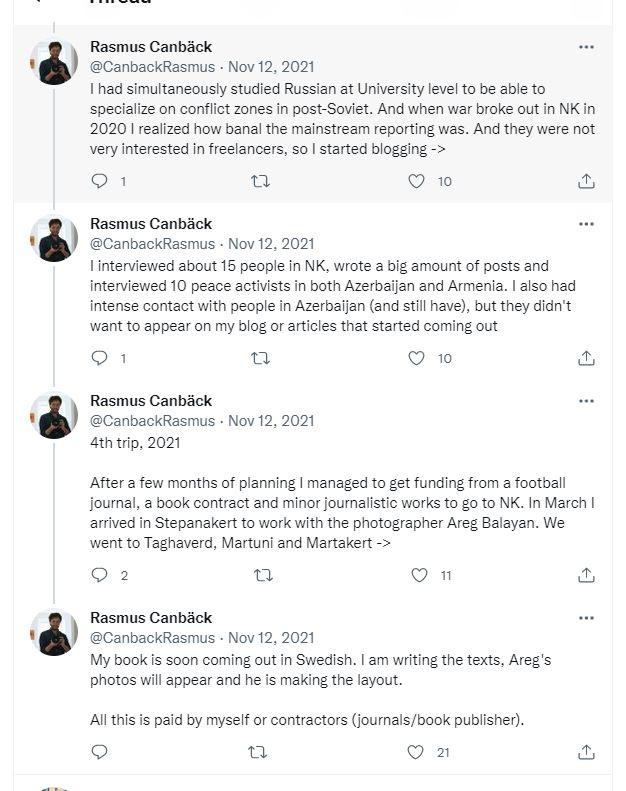Open more options on the first tweet

pos(586,47)
